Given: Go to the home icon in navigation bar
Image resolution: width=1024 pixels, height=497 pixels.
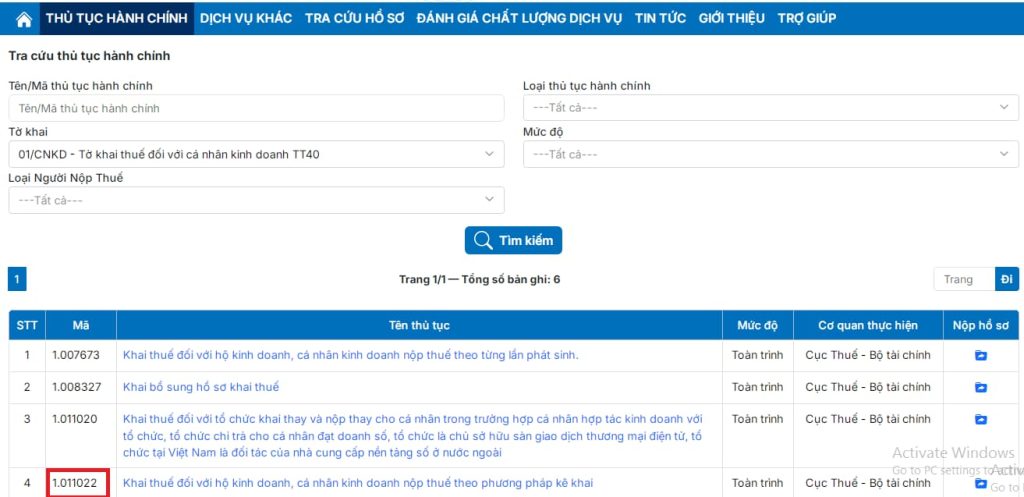Looking at the screenshot, I should coord(24,19).
